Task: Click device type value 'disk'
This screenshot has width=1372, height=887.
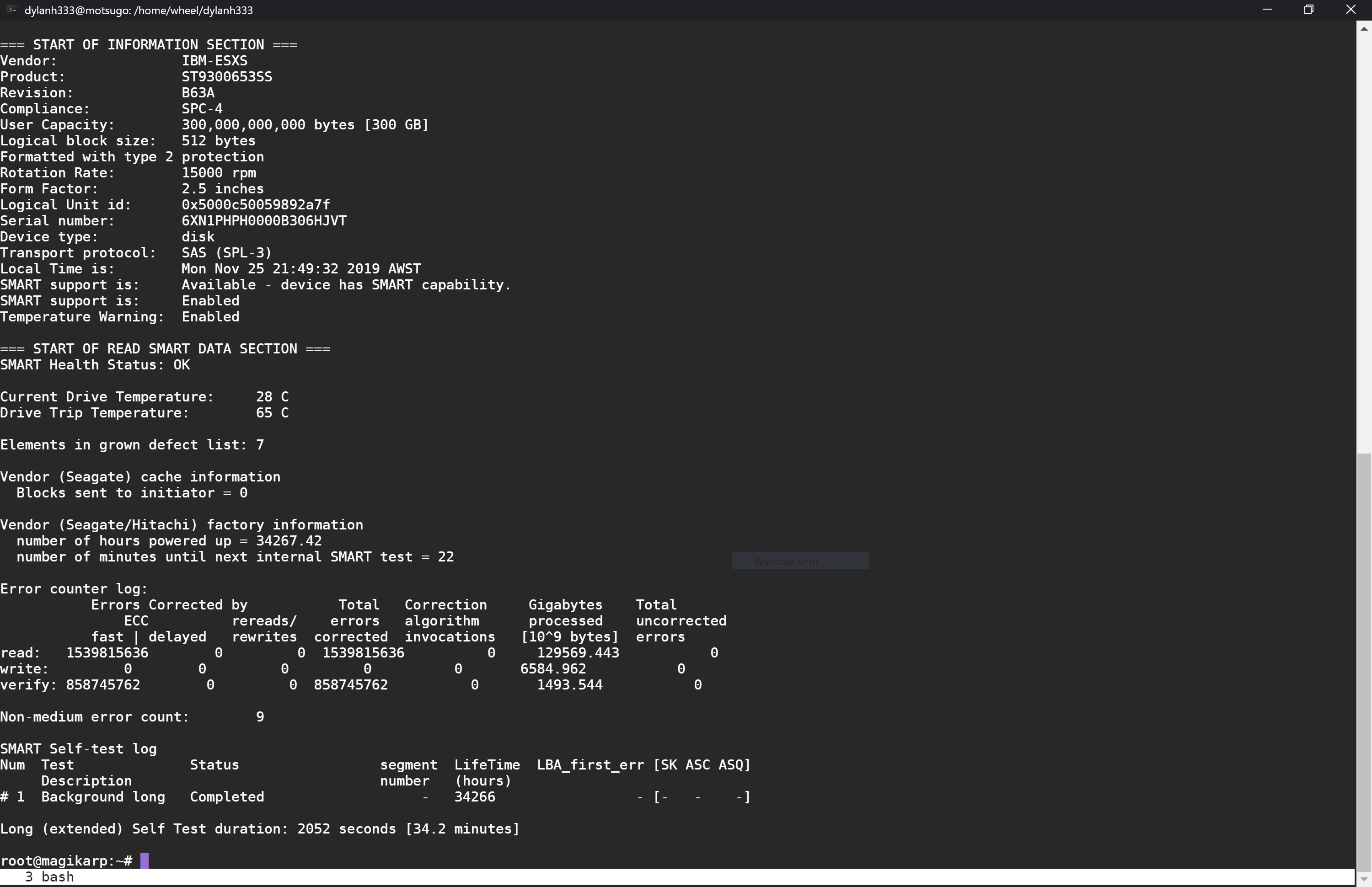Action: click(198, 237)
